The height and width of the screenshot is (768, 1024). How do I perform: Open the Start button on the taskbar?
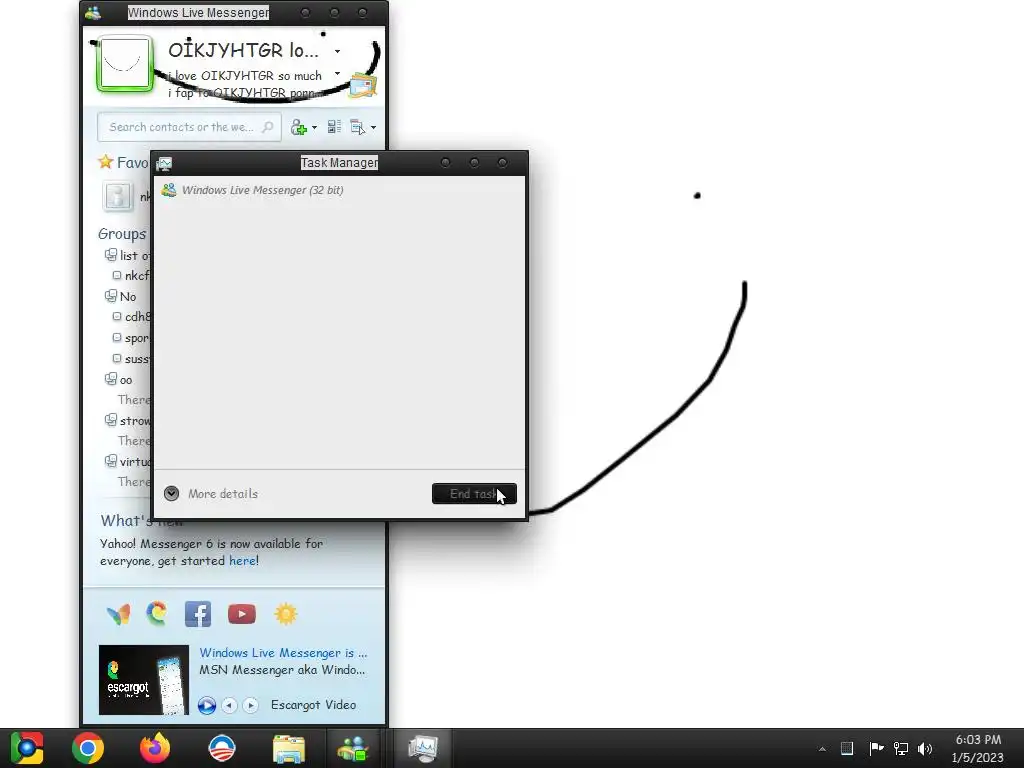tap(27, 748)
